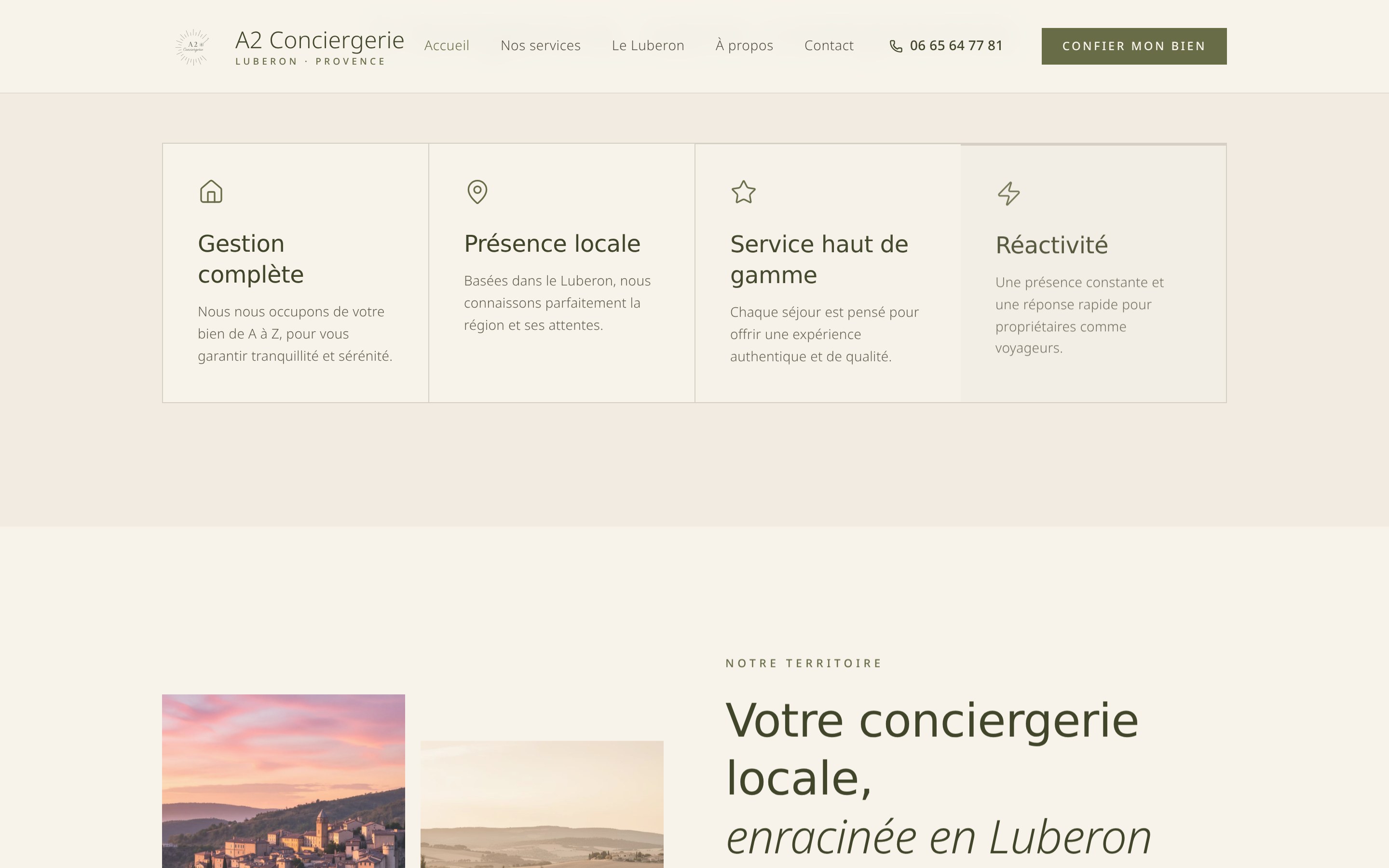Click the lightning bolt icon above Réactivité
Image resolution: width=1389 pixels, height=868 pixels.
click(x=1008, y=193)
